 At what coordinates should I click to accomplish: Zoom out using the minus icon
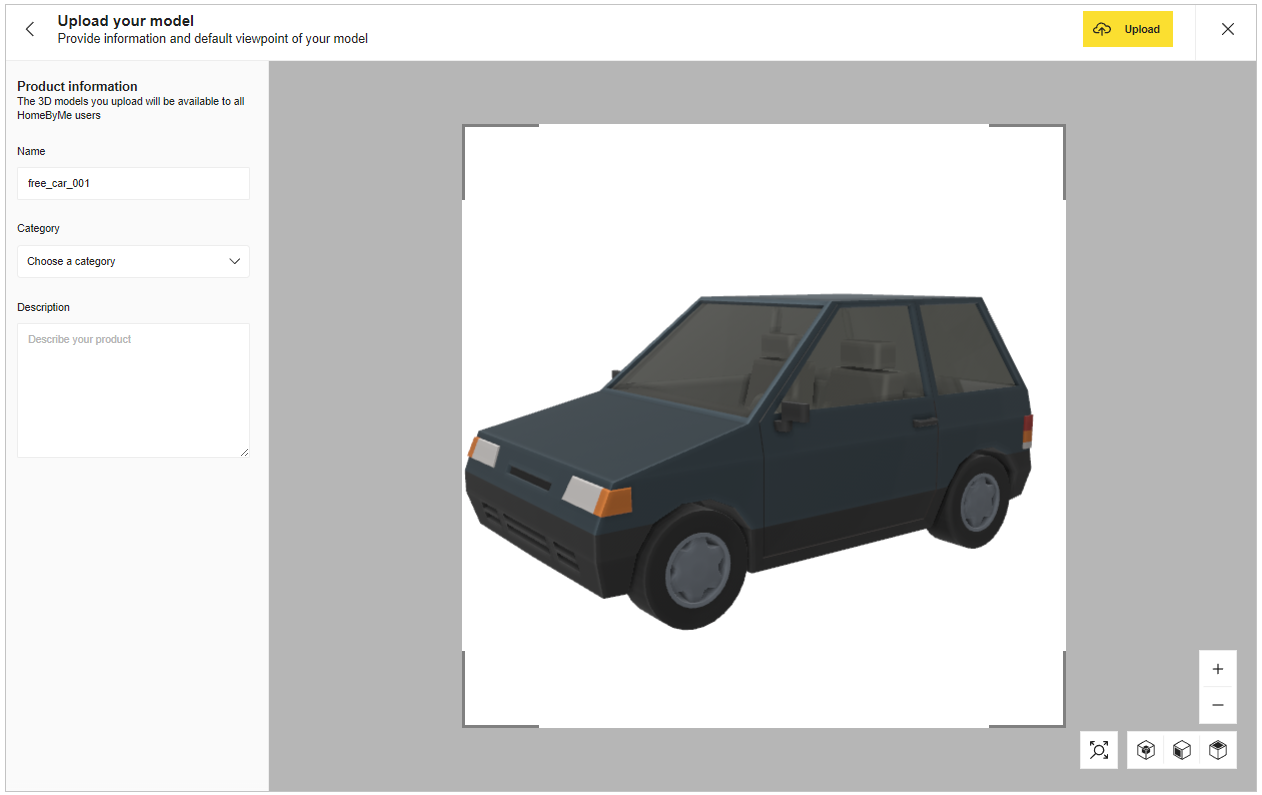[x=1217, y=705]
